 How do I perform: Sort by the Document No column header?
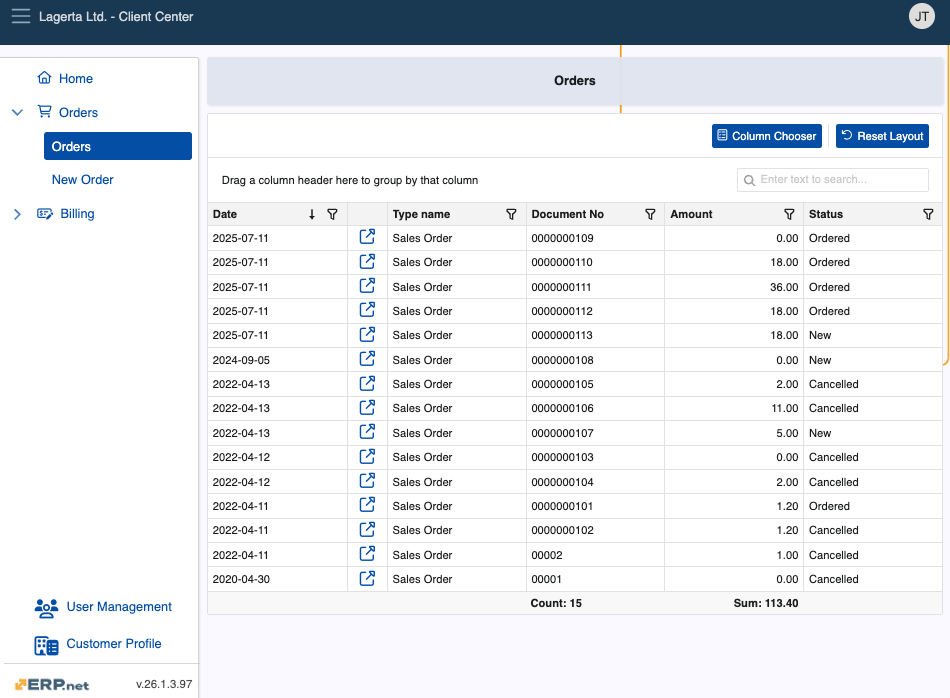[567, 214]
